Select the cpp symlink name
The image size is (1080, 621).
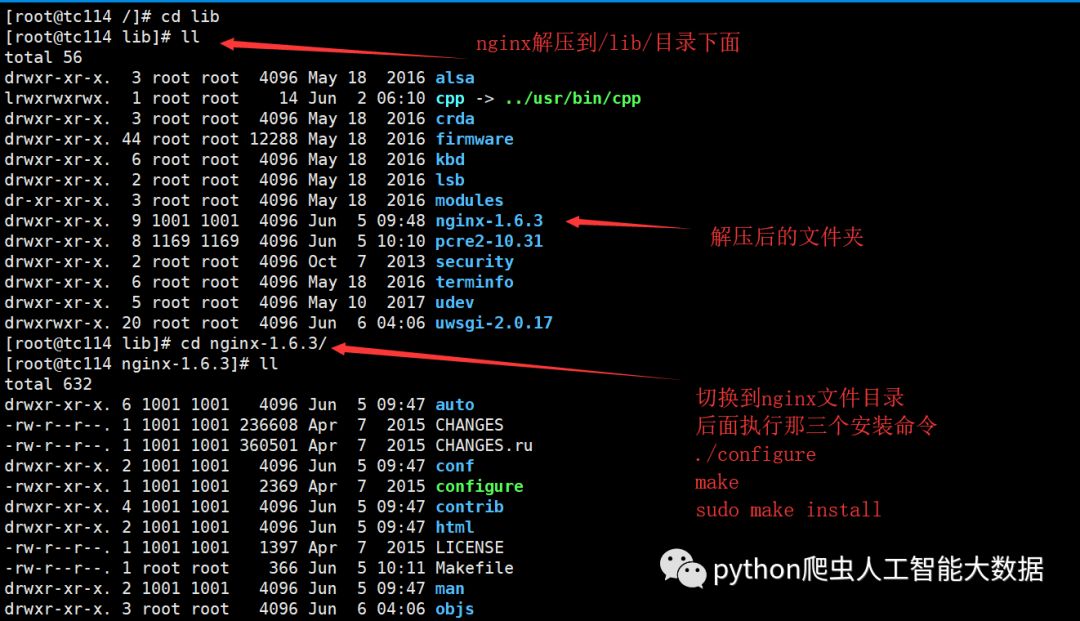tap(450, 98)
